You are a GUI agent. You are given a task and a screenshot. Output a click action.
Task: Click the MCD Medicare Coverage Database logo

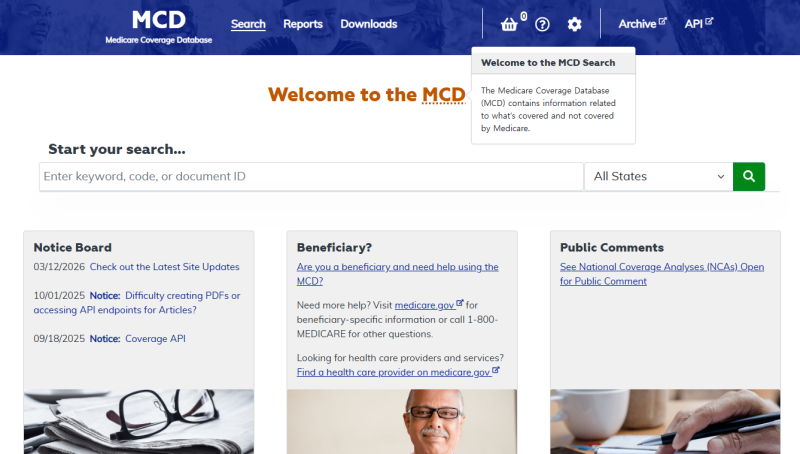click(159, 27)
